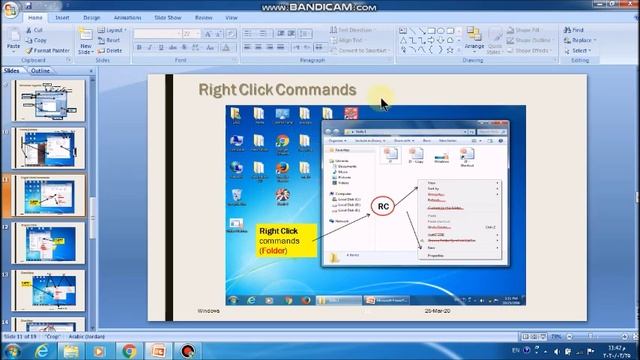The height and width of the screenshot is (360, 640).
Task: Select the Arrow line shape
Action: pyautogui.click(x=422, y=31)
